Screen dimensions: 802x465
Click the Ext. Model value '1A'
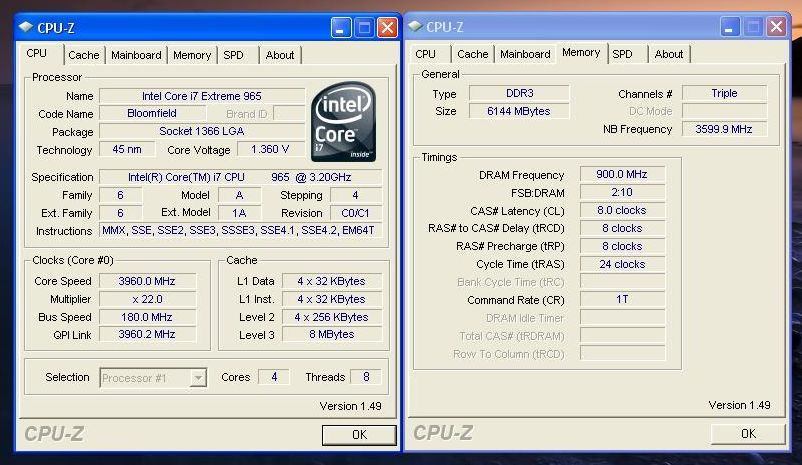click(239, 213)
